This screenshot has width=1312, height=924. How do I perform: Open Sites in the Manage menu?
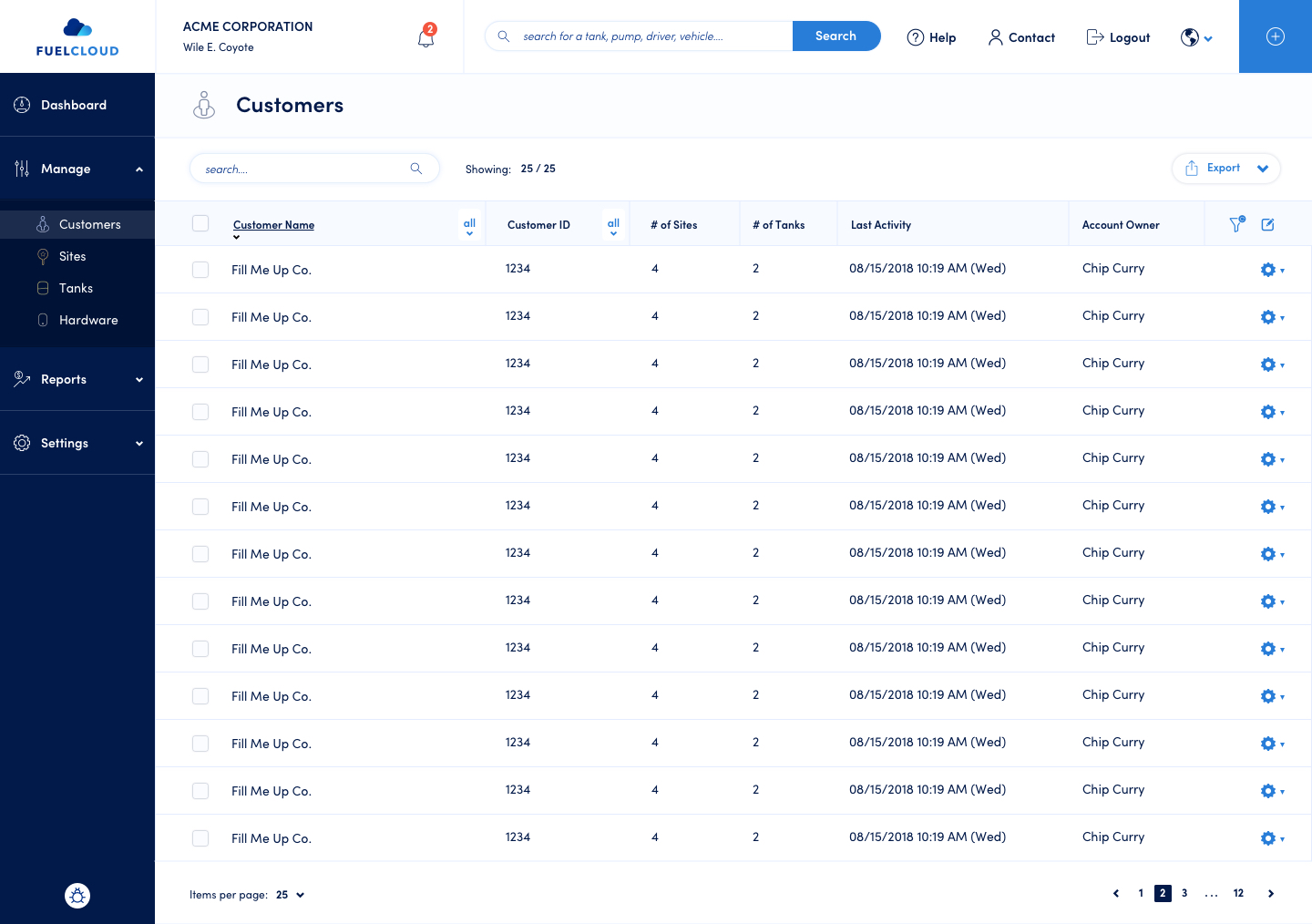pyautogui.click(x=73, y=256)
